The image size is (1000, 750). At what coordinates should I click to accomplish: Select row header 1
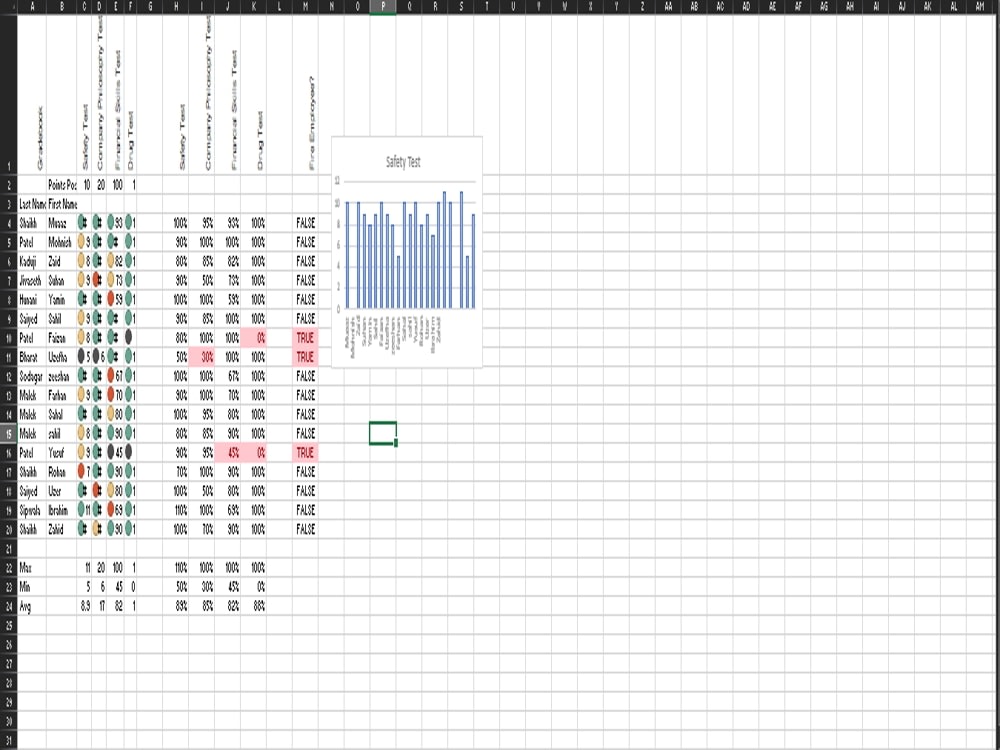click(x=8, y=94)
